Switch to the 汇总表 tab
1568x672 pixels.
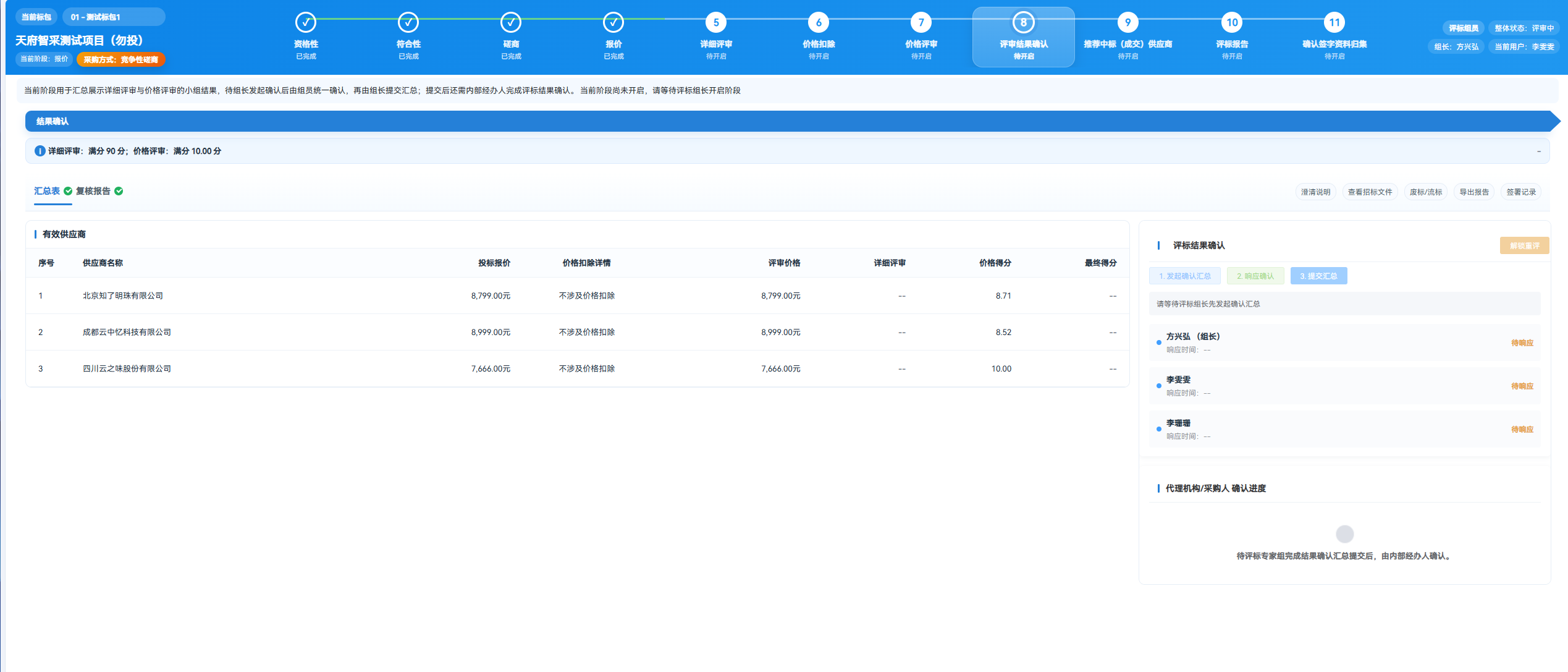[47, 191]
